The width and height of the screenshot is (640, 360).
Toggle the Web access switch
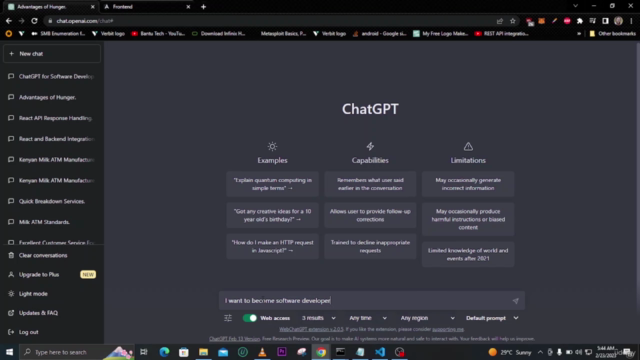tap(249, 318)
